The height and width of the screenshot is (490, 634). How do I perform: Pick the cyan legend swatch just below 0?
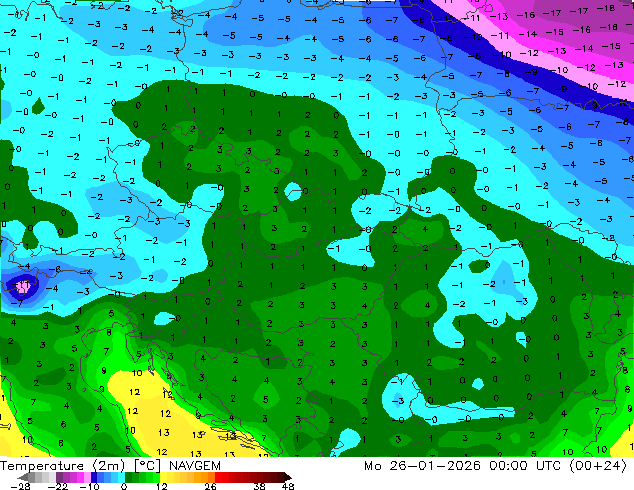pos(122,477)
